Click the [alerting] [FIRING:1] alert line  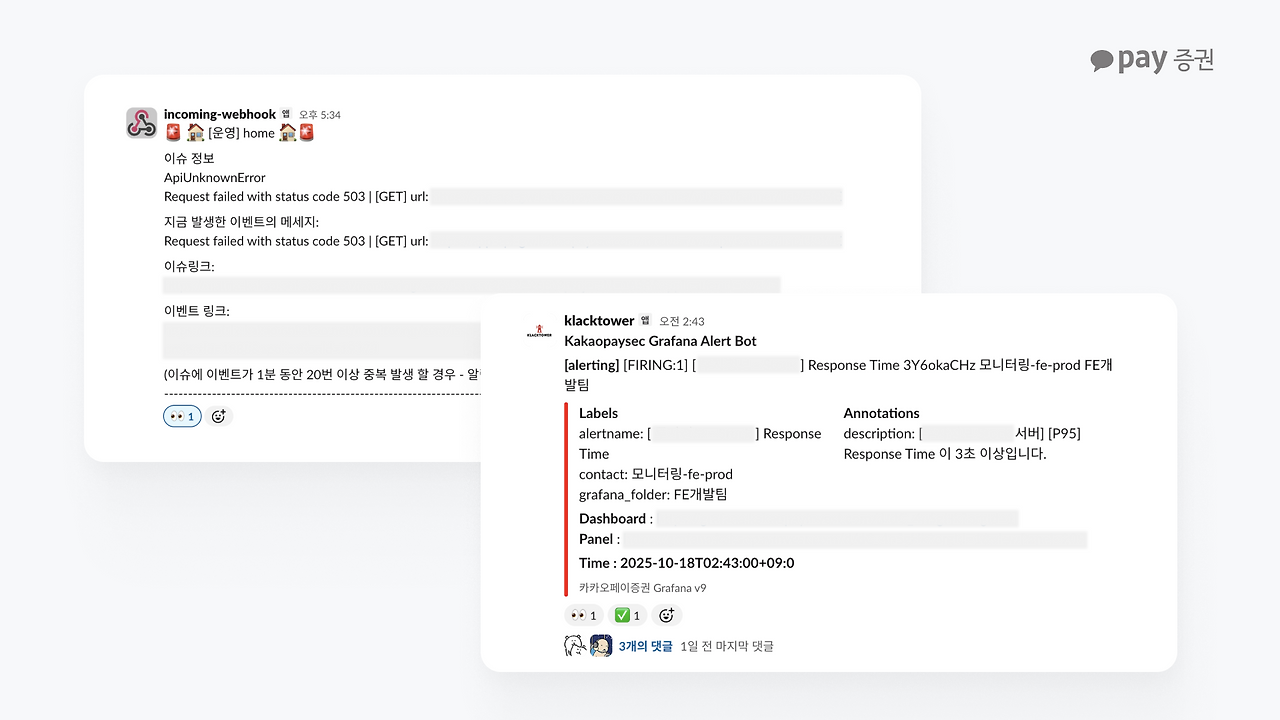point(838,375)
